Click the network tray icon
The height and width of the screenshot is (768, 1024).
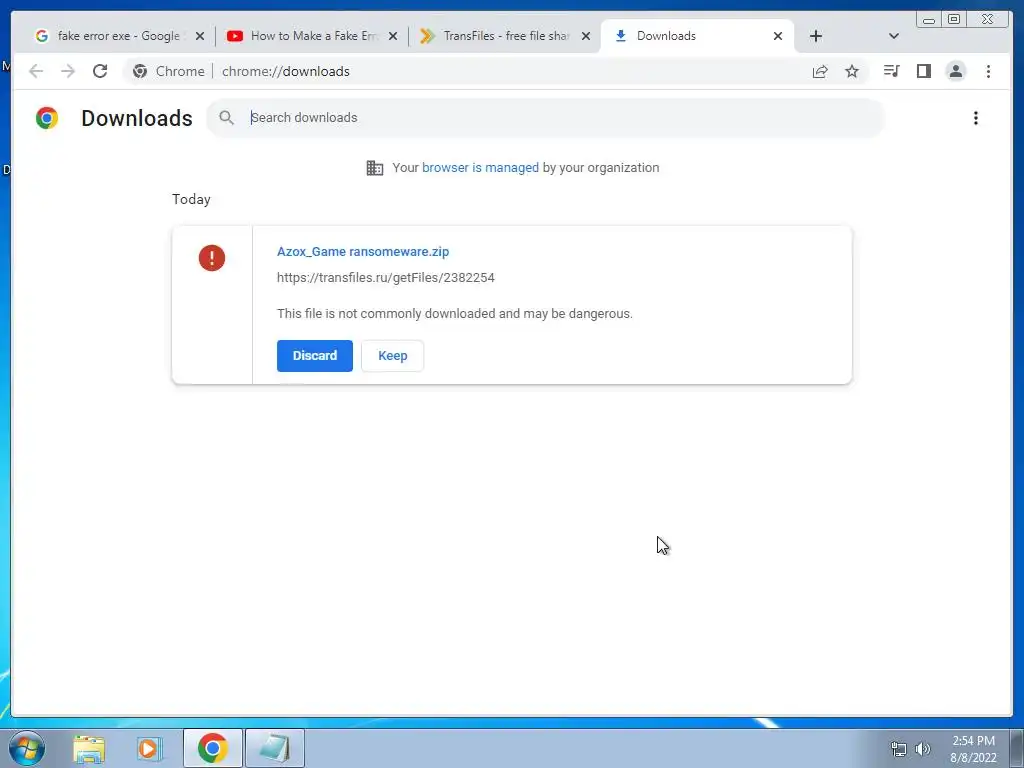899,749
